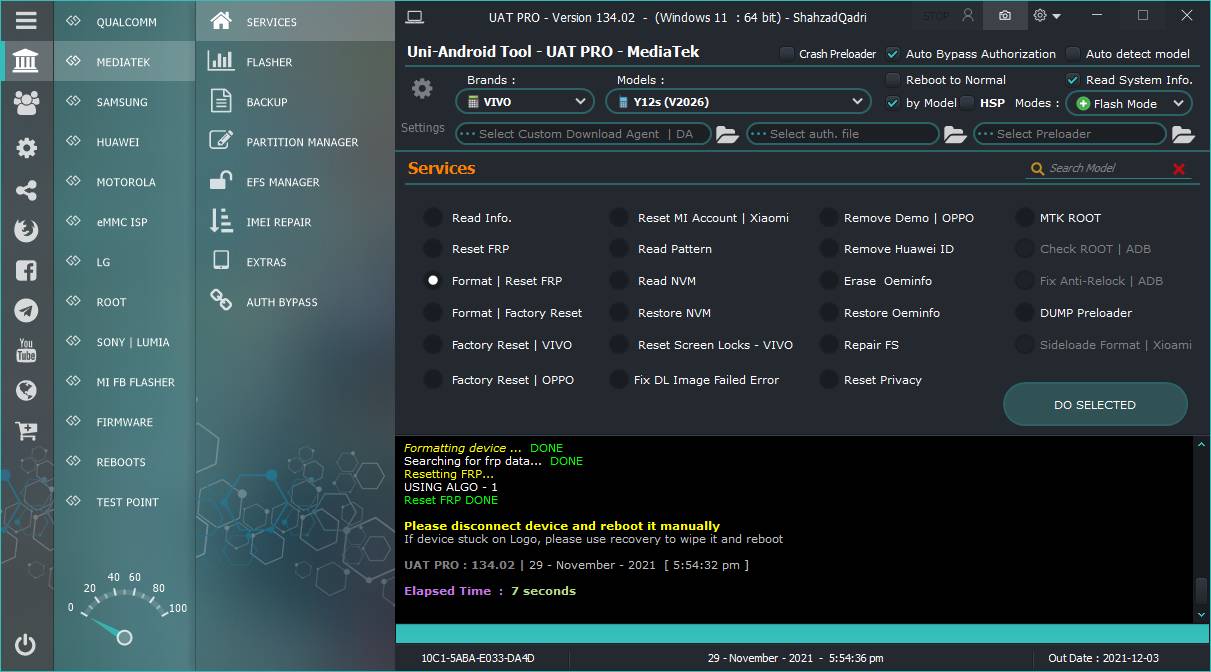Open the IMEI REPAIR tab
The height and width of the screenshot is (672, 1211).
(295, 222)
